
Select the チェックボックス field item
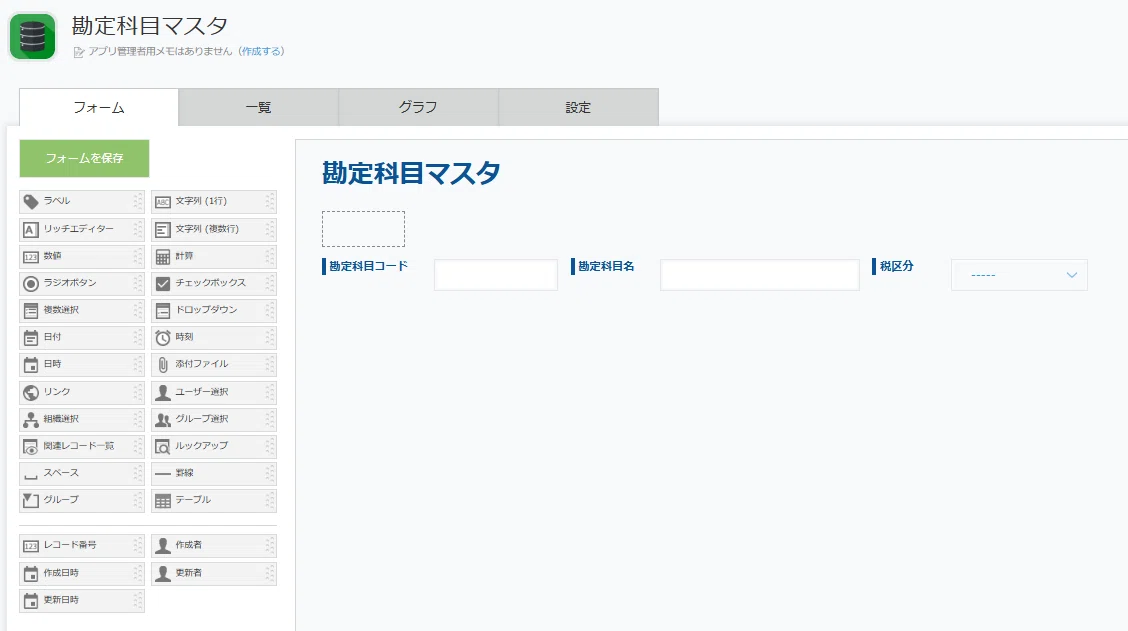point(214,283)
